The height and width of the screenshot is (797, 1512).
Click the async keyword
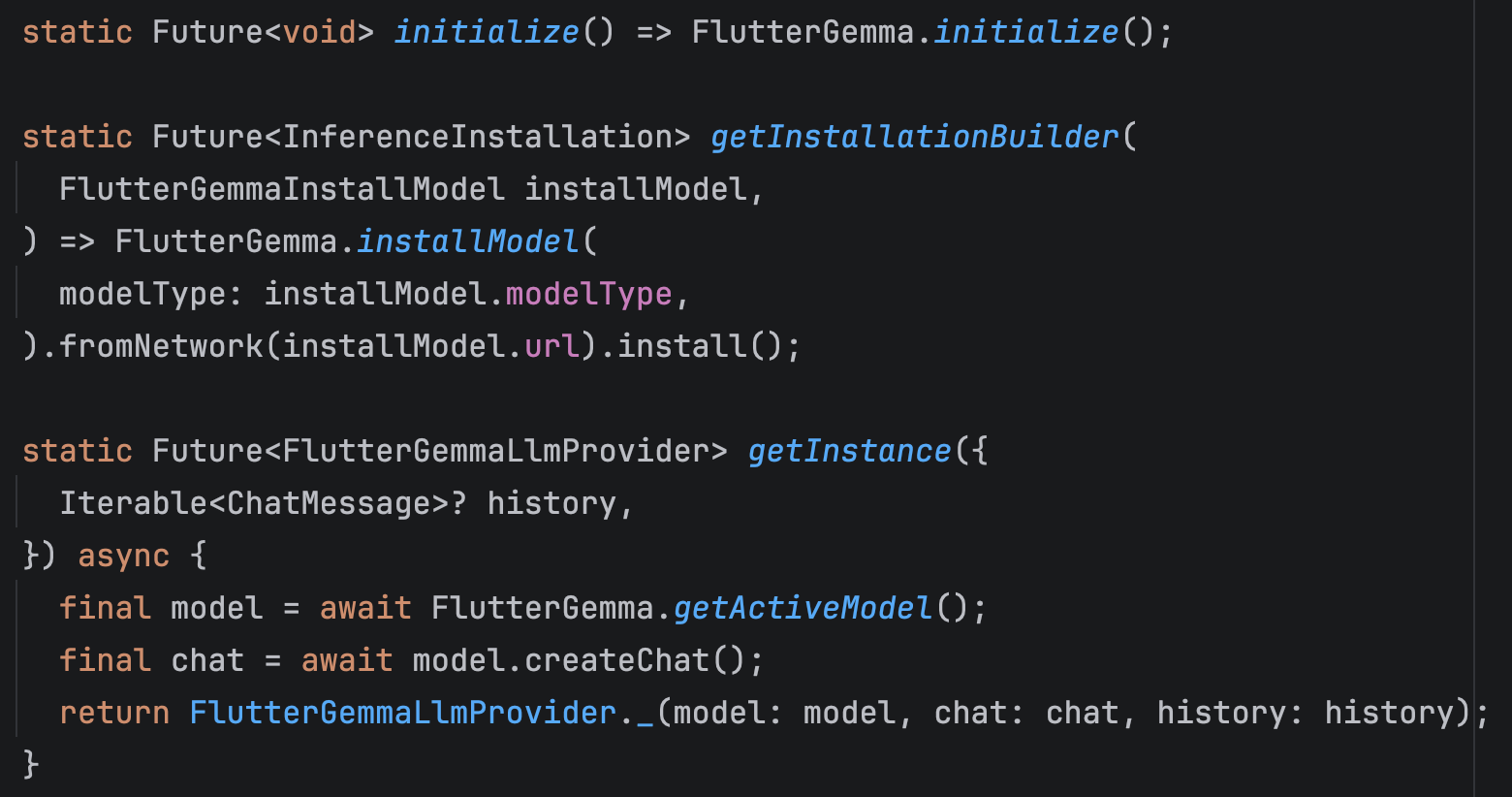(x=123, y=556)
